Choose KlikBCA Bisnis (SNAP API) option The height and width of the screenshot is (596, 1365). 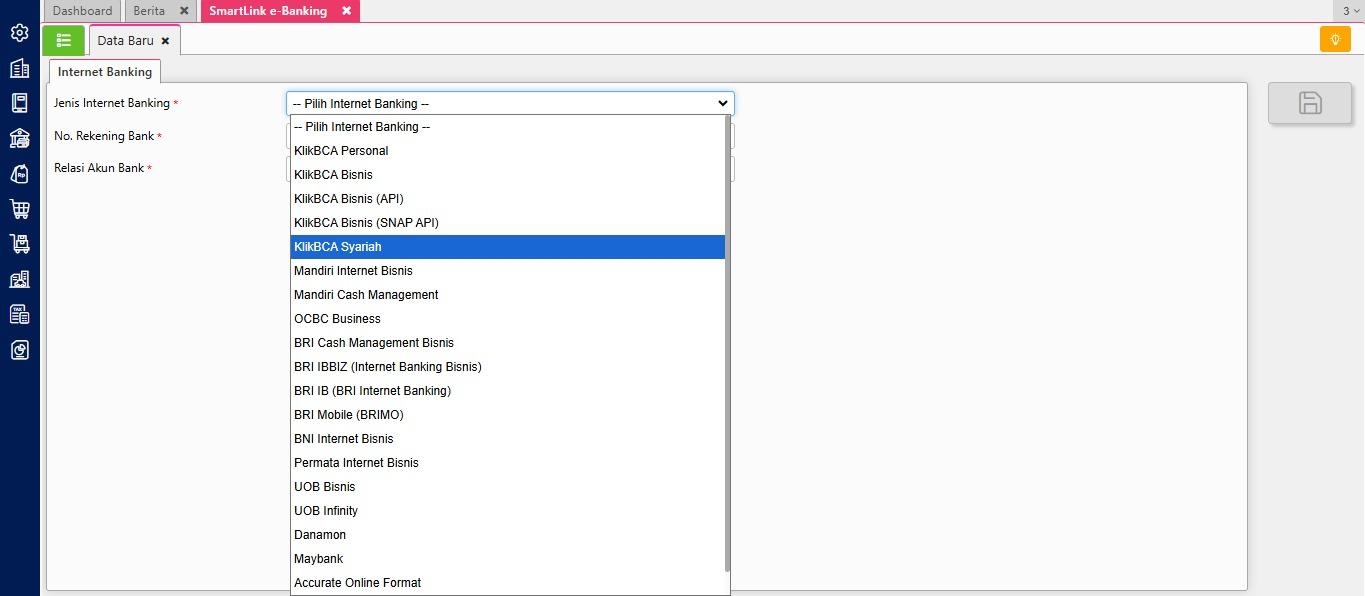click(508, 223)
